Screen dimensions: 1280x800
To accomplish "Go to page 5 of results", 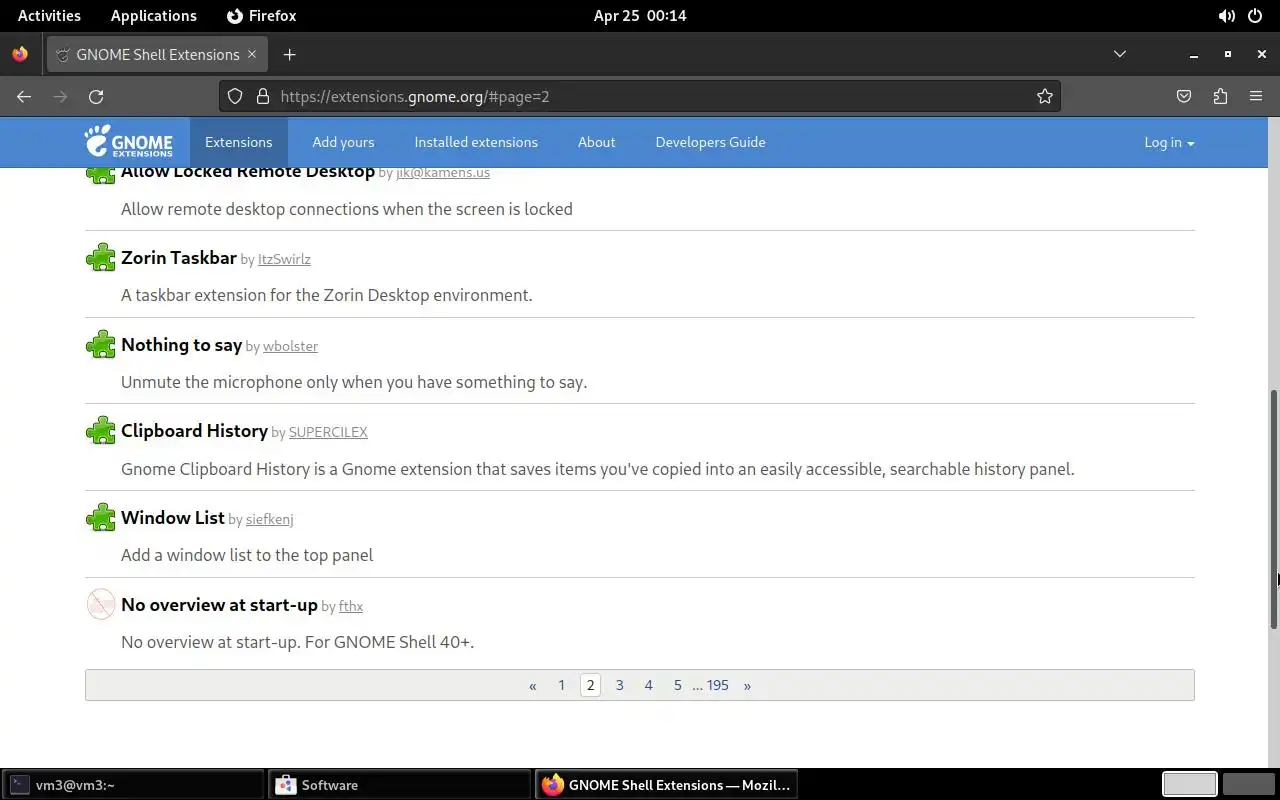I will pyautogui.click(x=677, y=685).
